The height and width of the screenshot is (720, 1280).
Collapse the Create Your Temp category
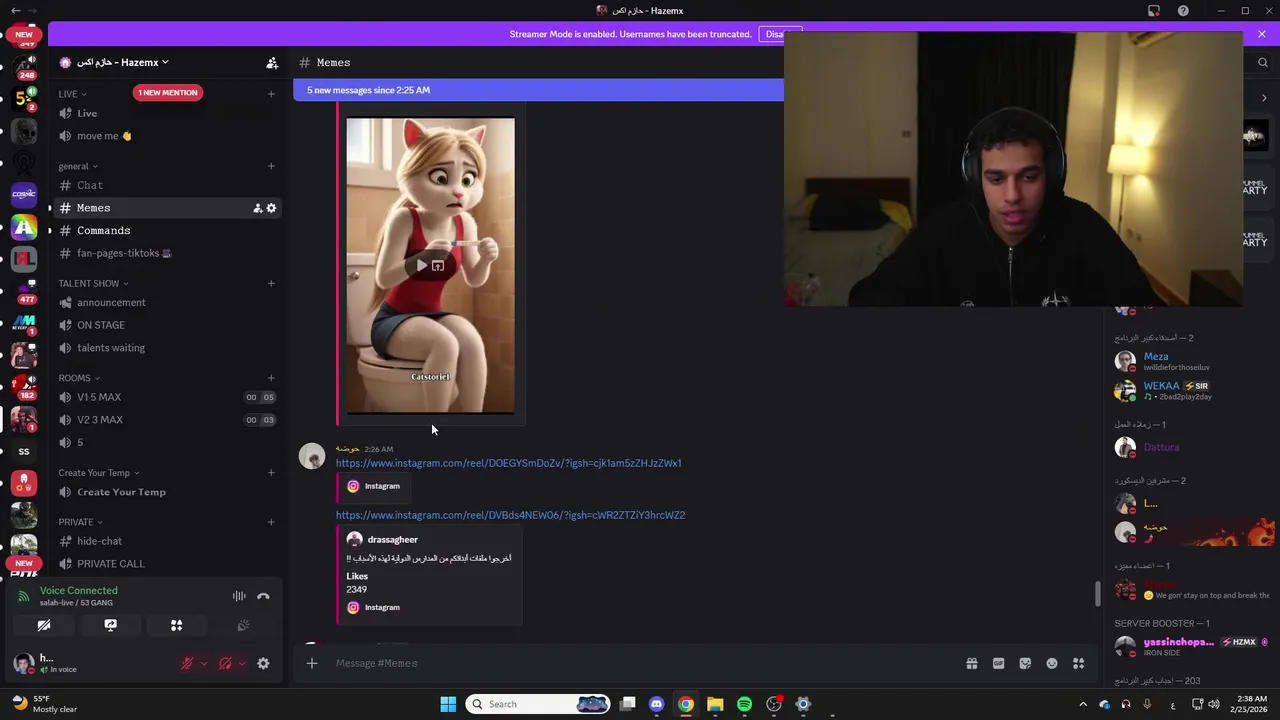point(99,473)
